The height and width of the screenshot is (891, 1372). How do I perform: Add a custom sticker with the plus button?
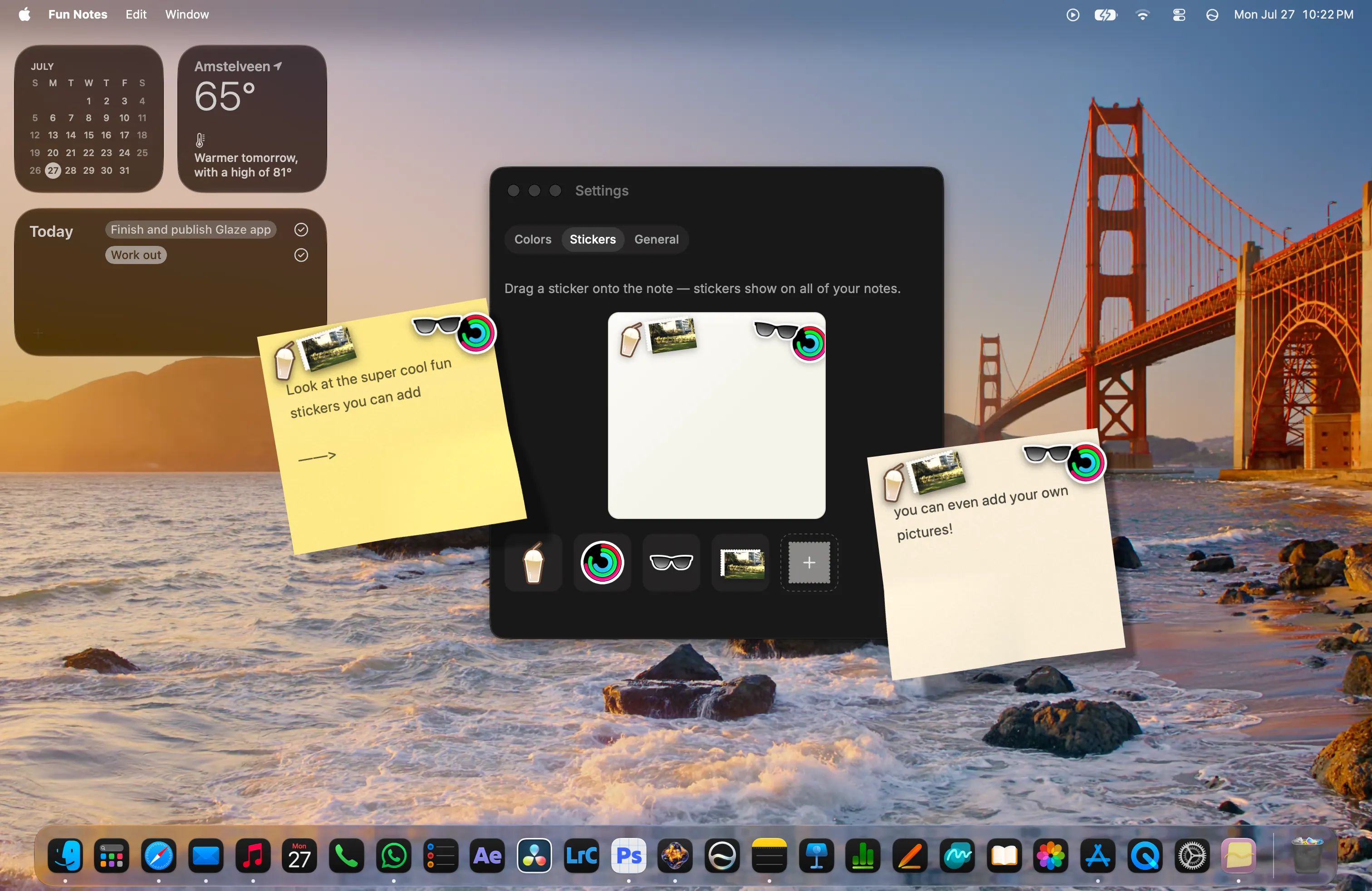(809, 563)
